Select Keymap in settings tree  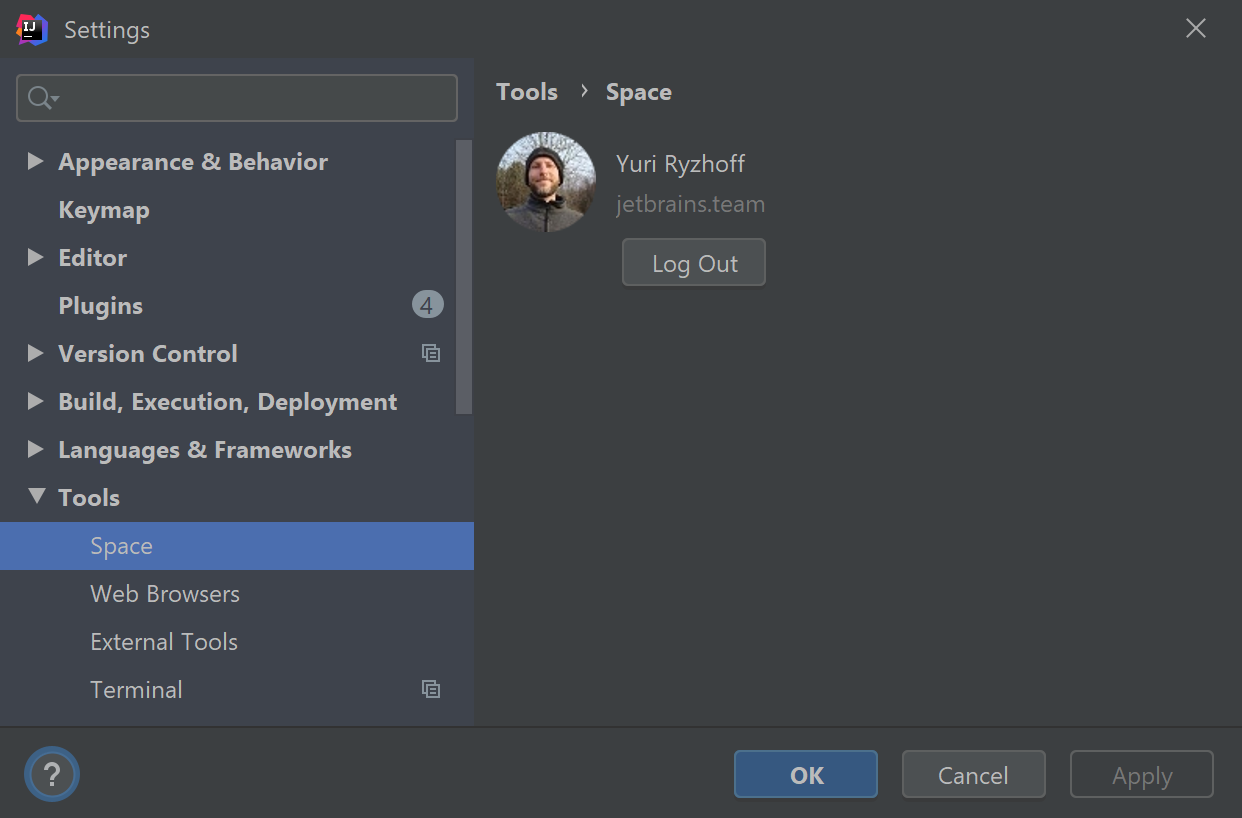coord(104,210)
